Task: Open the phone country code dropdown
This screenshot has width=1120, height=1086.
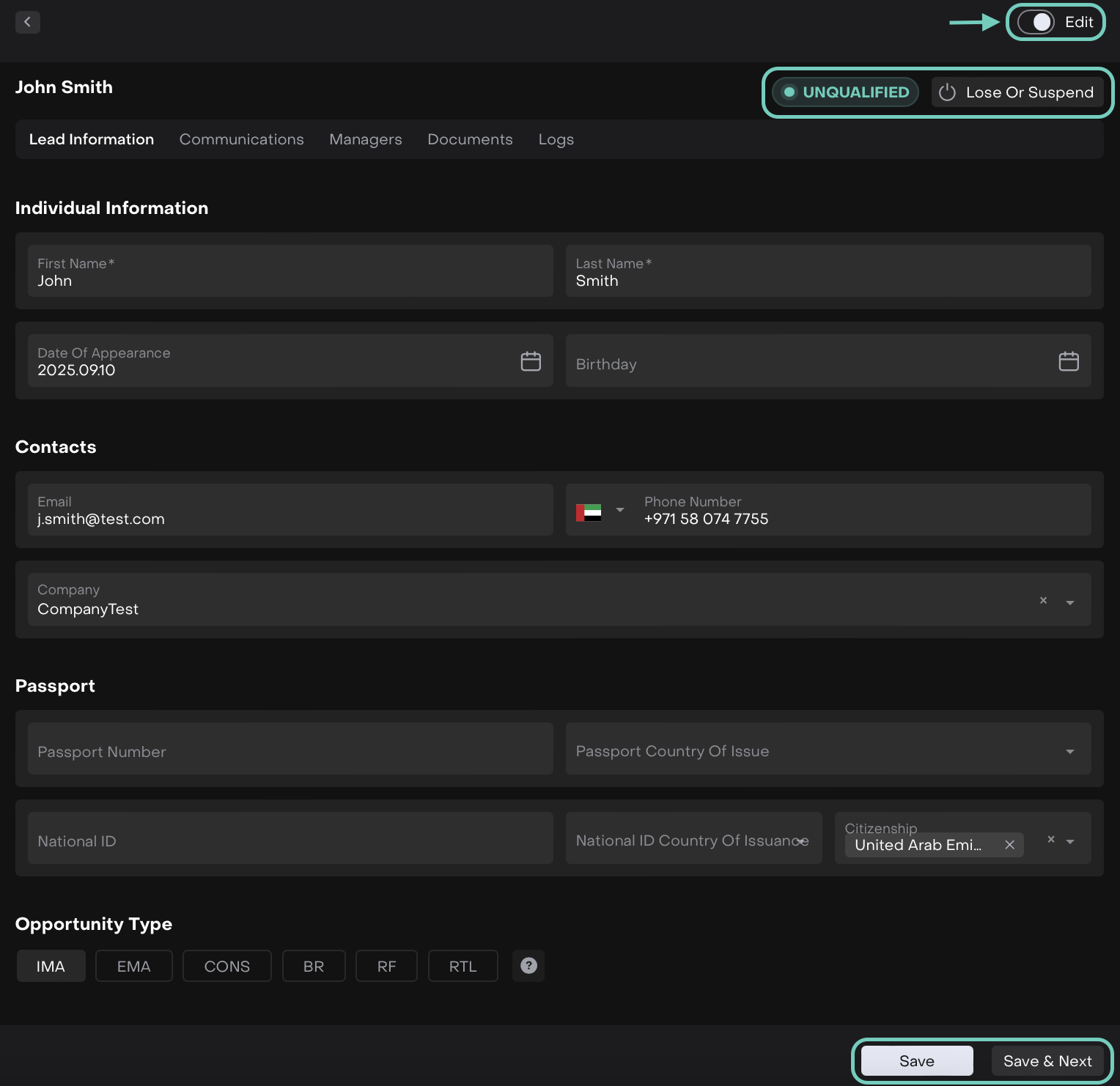Action: pyautogui.click(x=620, y=510)
